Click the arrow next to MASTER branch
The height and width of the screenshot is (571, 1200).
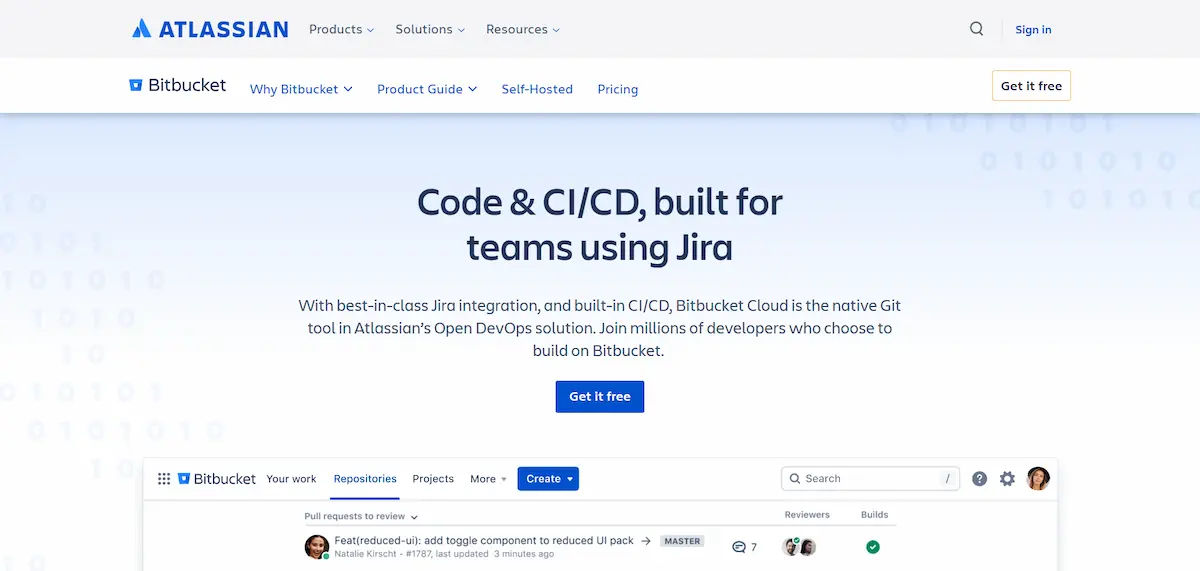[646, 541]
